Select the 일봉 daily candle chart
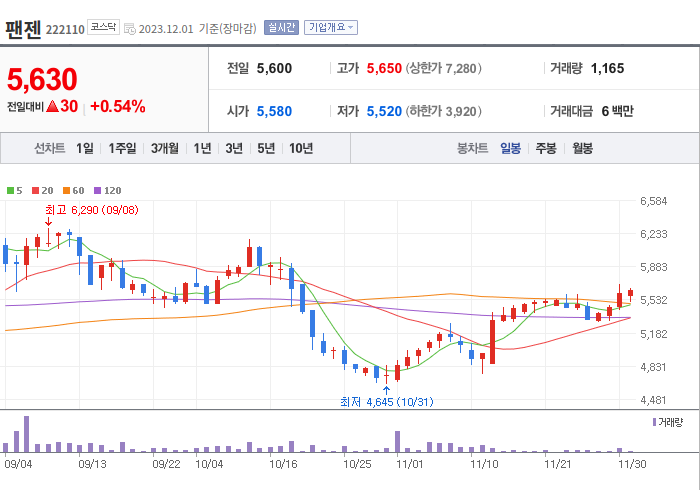700x490 pixels. click(x=510, y=148)
